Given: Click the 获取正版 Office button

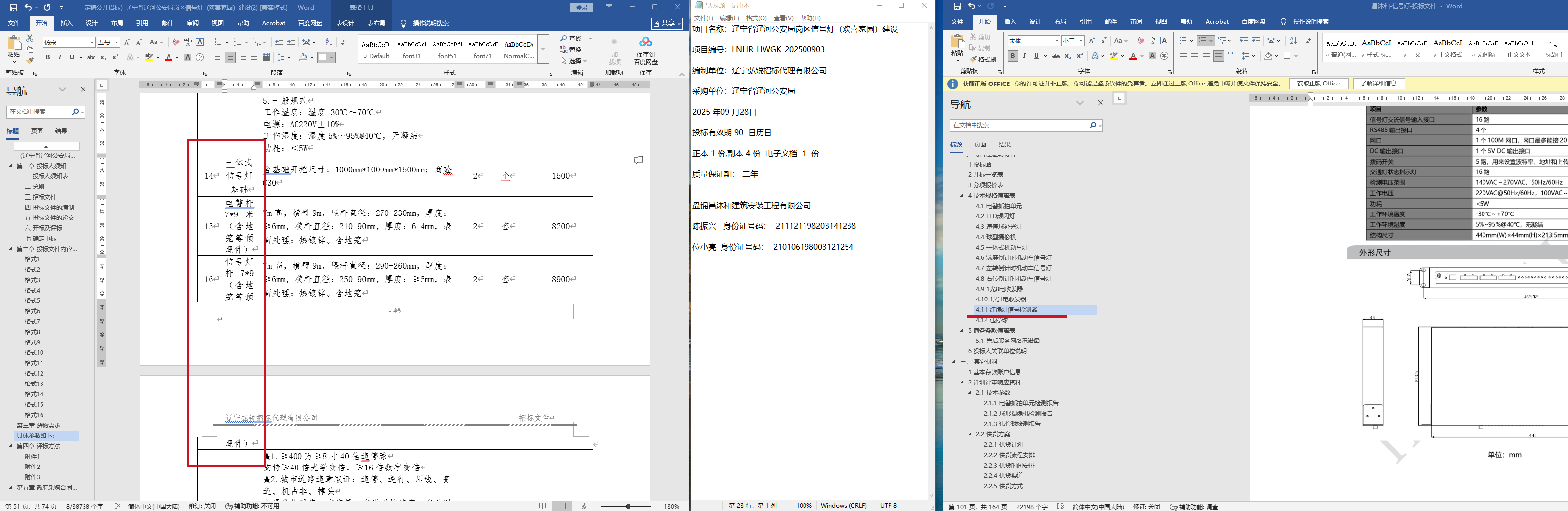Looking at the screenshot, I should coord(1318,84).
